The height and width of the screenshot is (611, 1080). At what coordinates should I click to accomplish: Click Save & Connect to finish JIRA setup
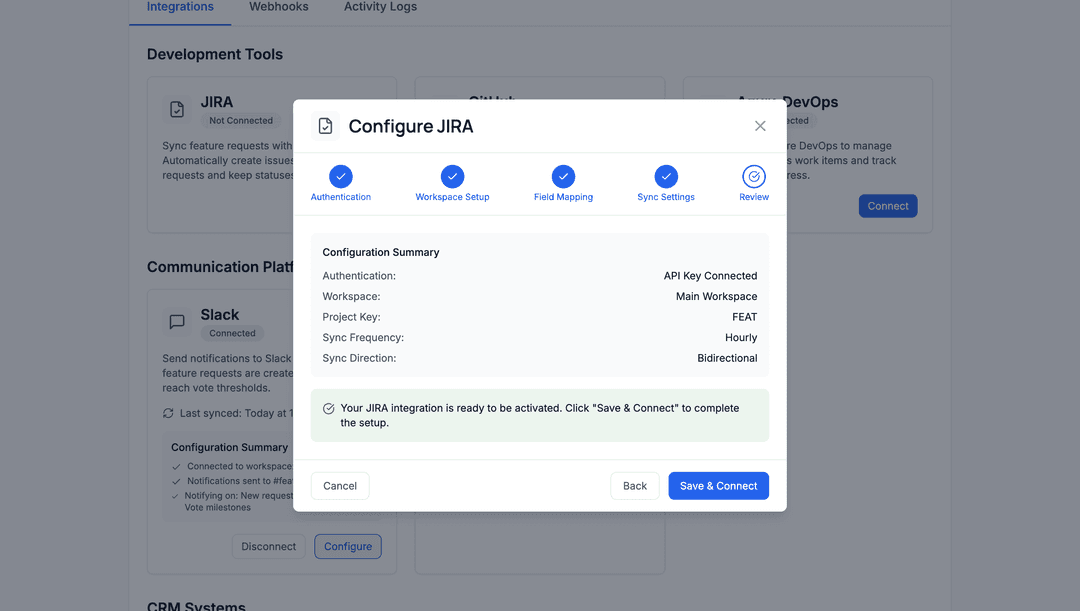tap(718, 485)
